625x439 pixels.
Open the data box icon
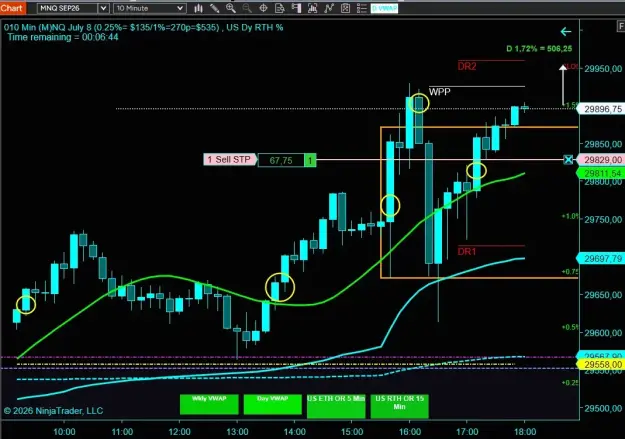click(x=280, y=8)
